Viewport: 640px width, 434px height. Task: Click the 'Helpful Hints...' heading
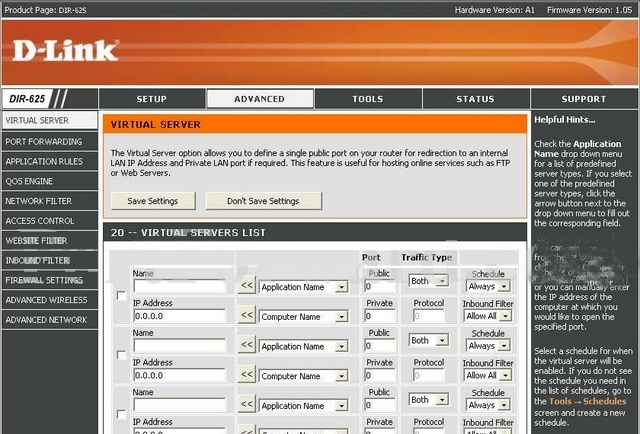(x=565, y=120)
